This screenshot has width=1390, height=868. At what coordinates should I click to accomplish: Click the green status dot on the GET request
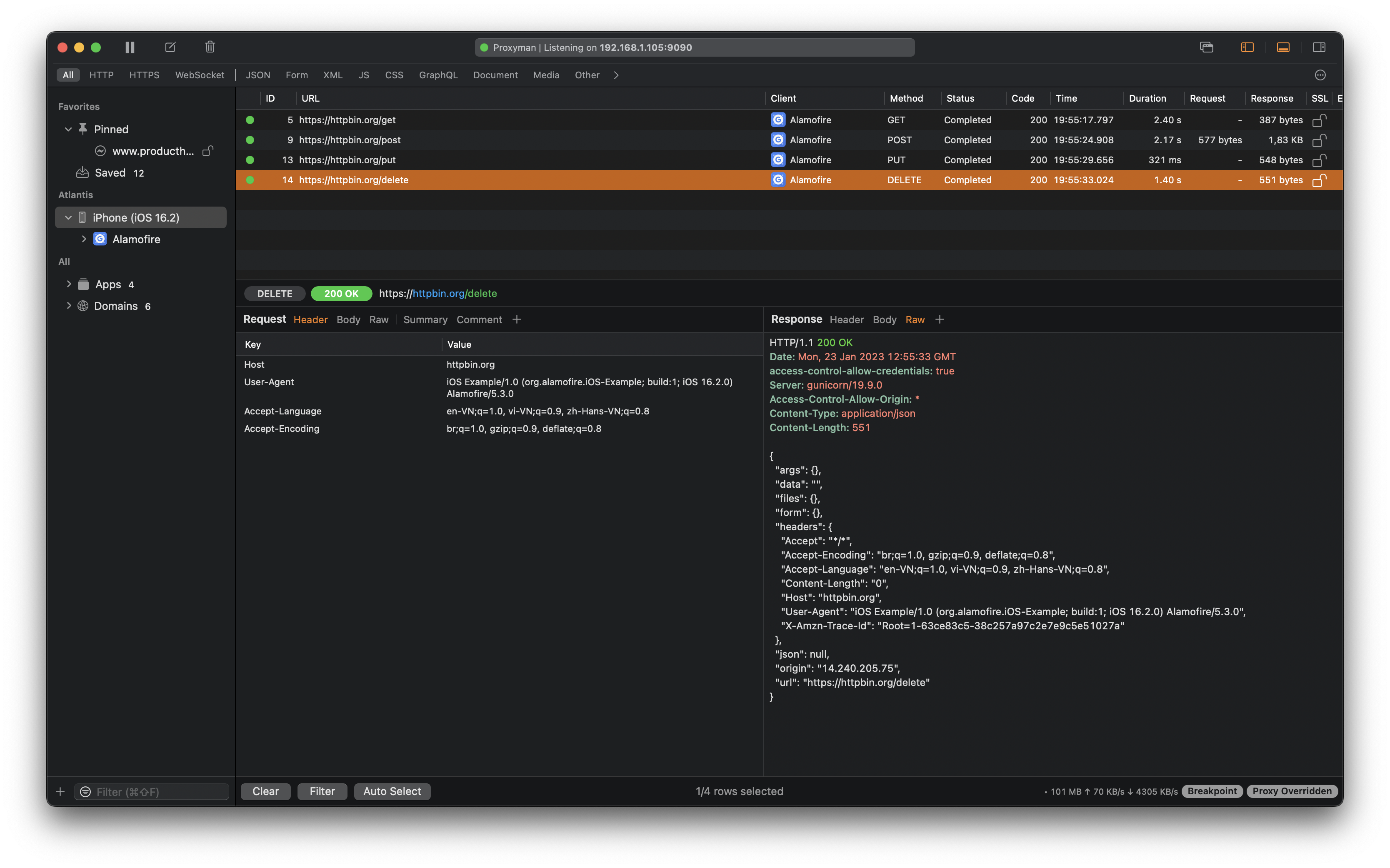[x=250, y=120]
